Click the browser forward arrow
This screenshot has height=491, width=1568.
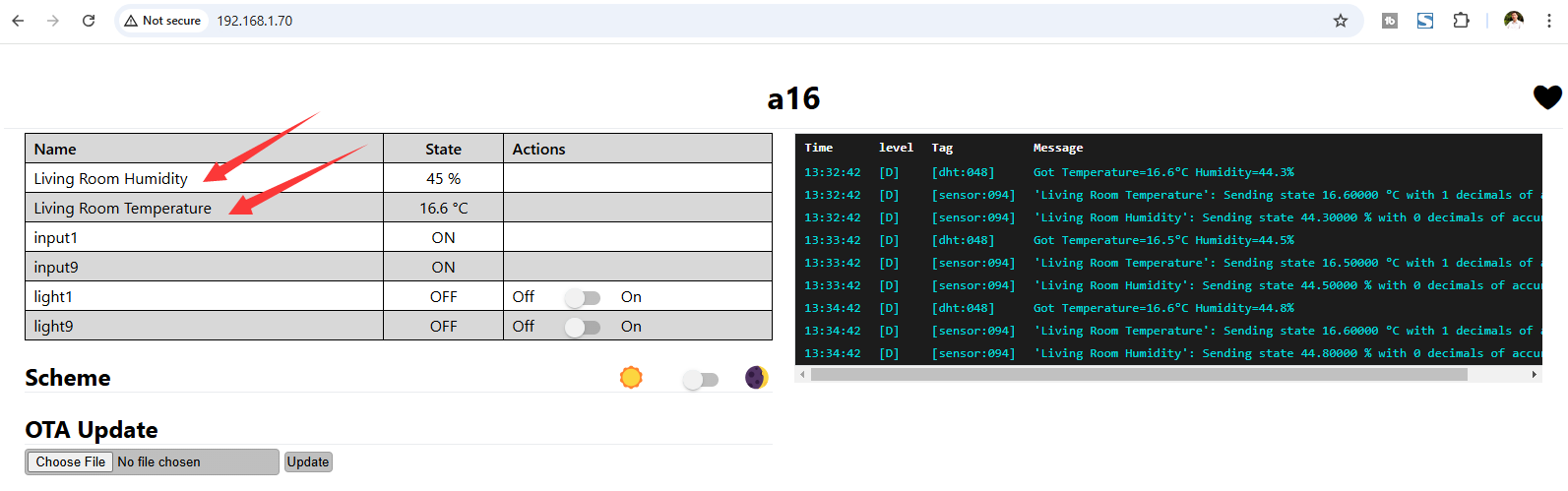[x=53, y=21]
